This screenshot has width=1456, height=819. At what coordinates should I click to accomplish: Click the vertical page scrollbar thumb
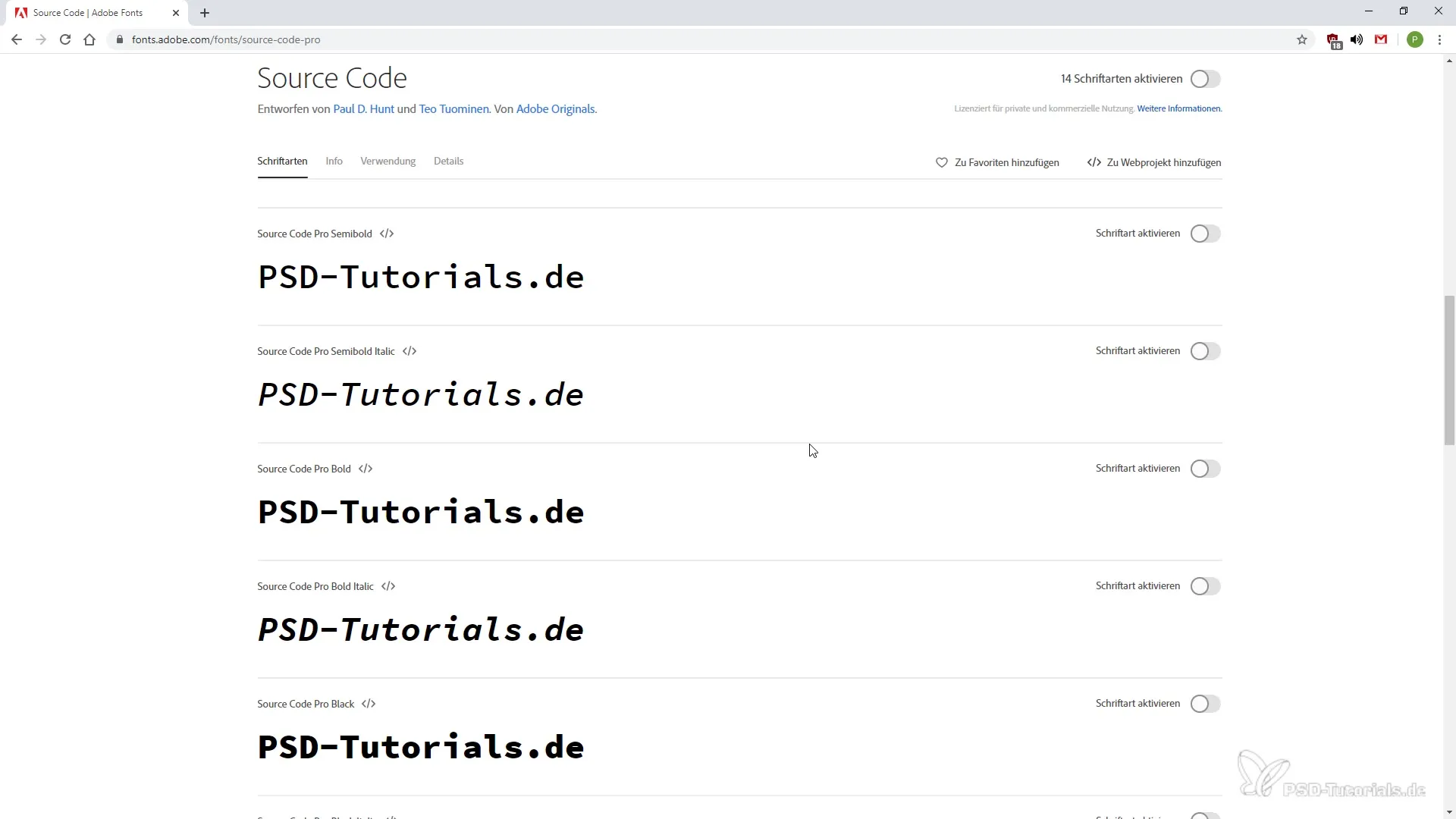coord(1449,370)
